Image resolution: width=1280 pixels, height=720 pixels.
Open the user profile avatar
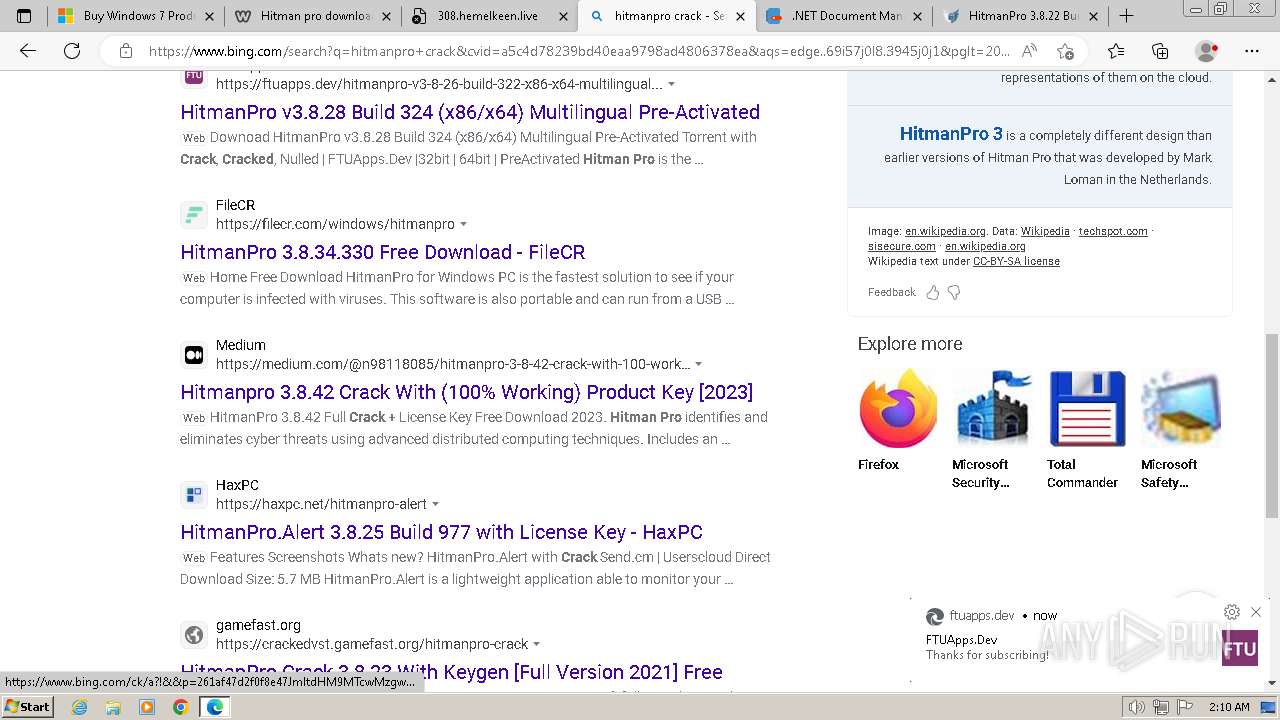[x=1207, y=51]
